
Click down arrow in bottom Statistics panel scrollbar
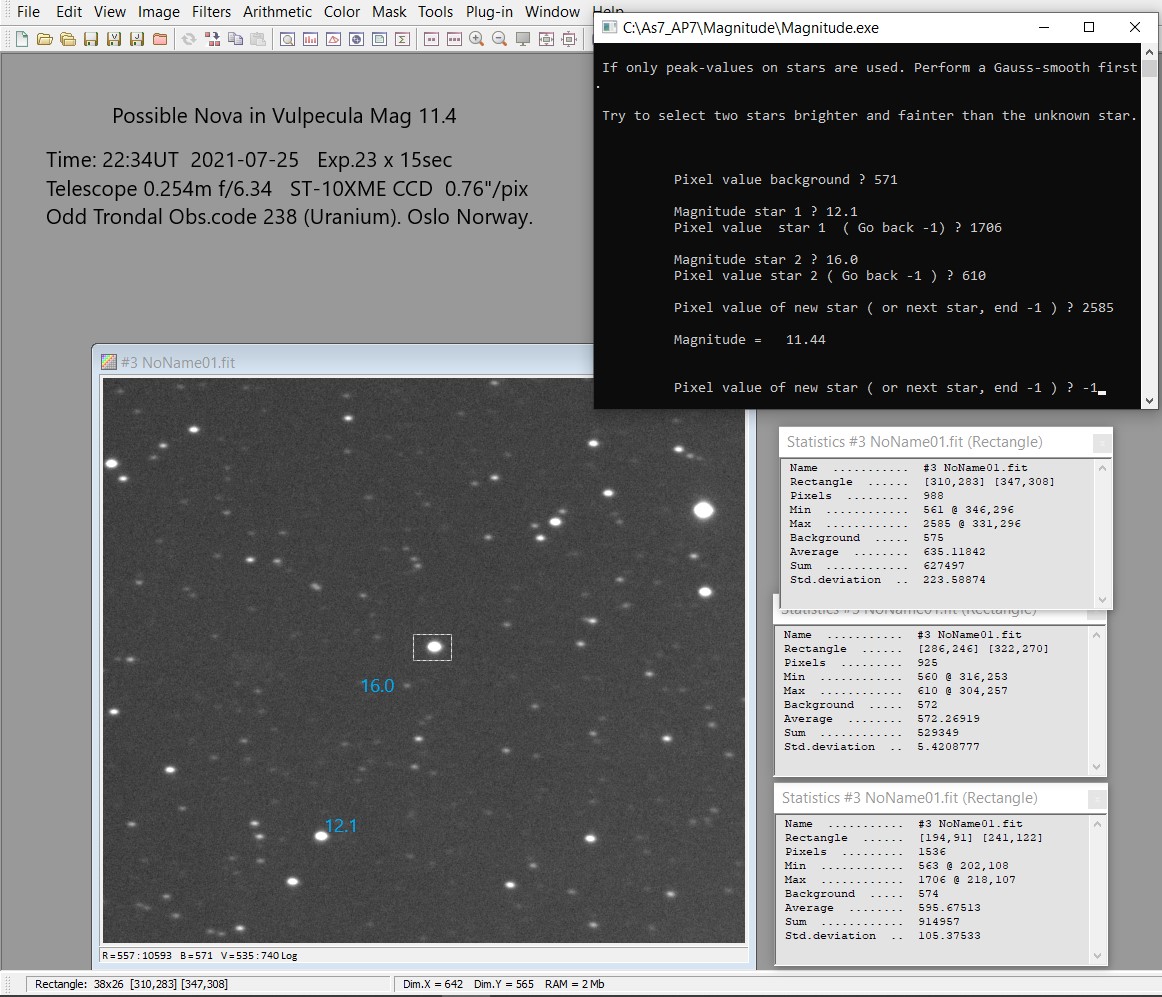click(x=1097, y=957)
